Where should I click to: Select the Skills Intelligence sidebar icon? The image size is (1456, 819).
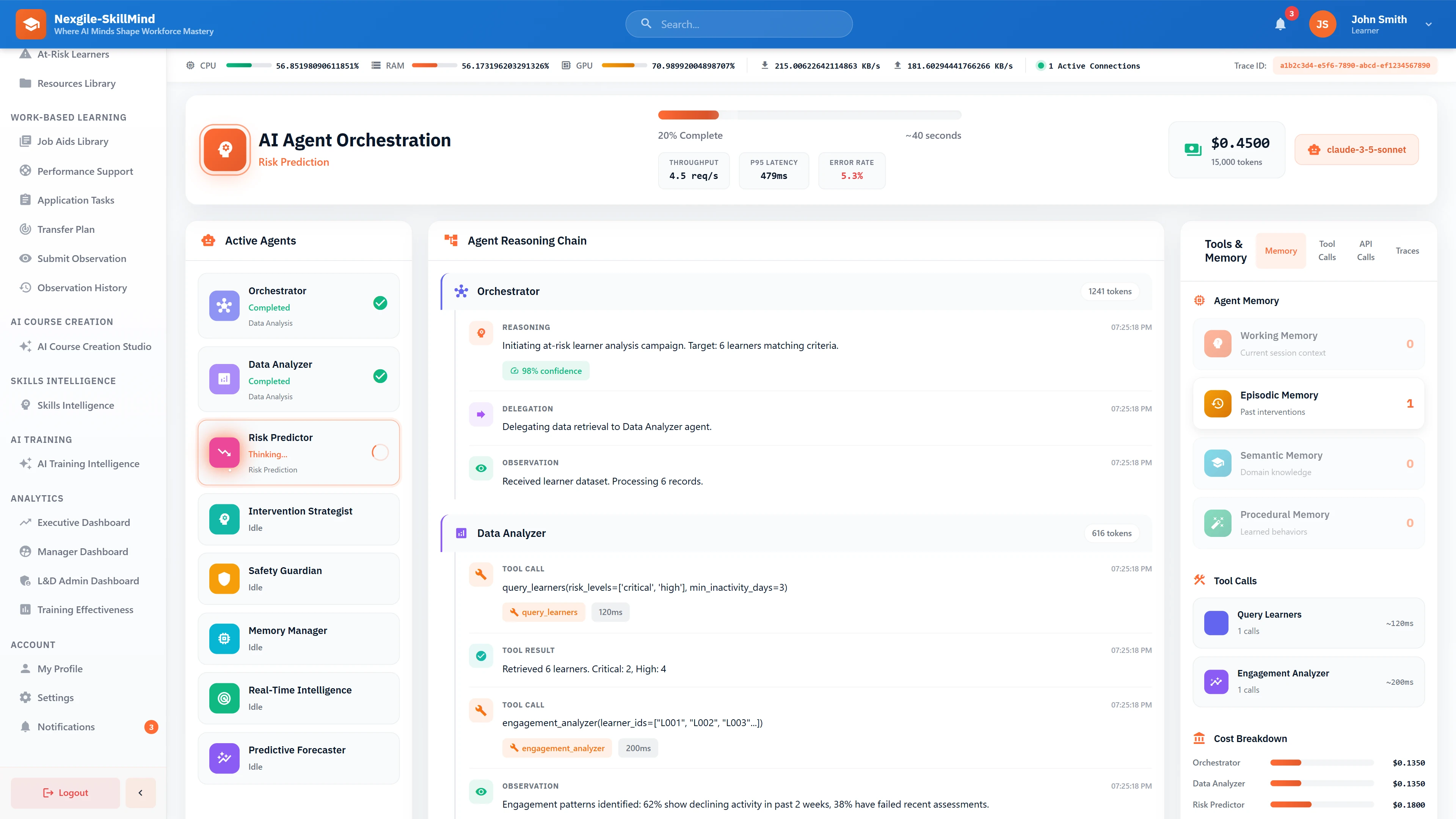(x=25, y=405)
